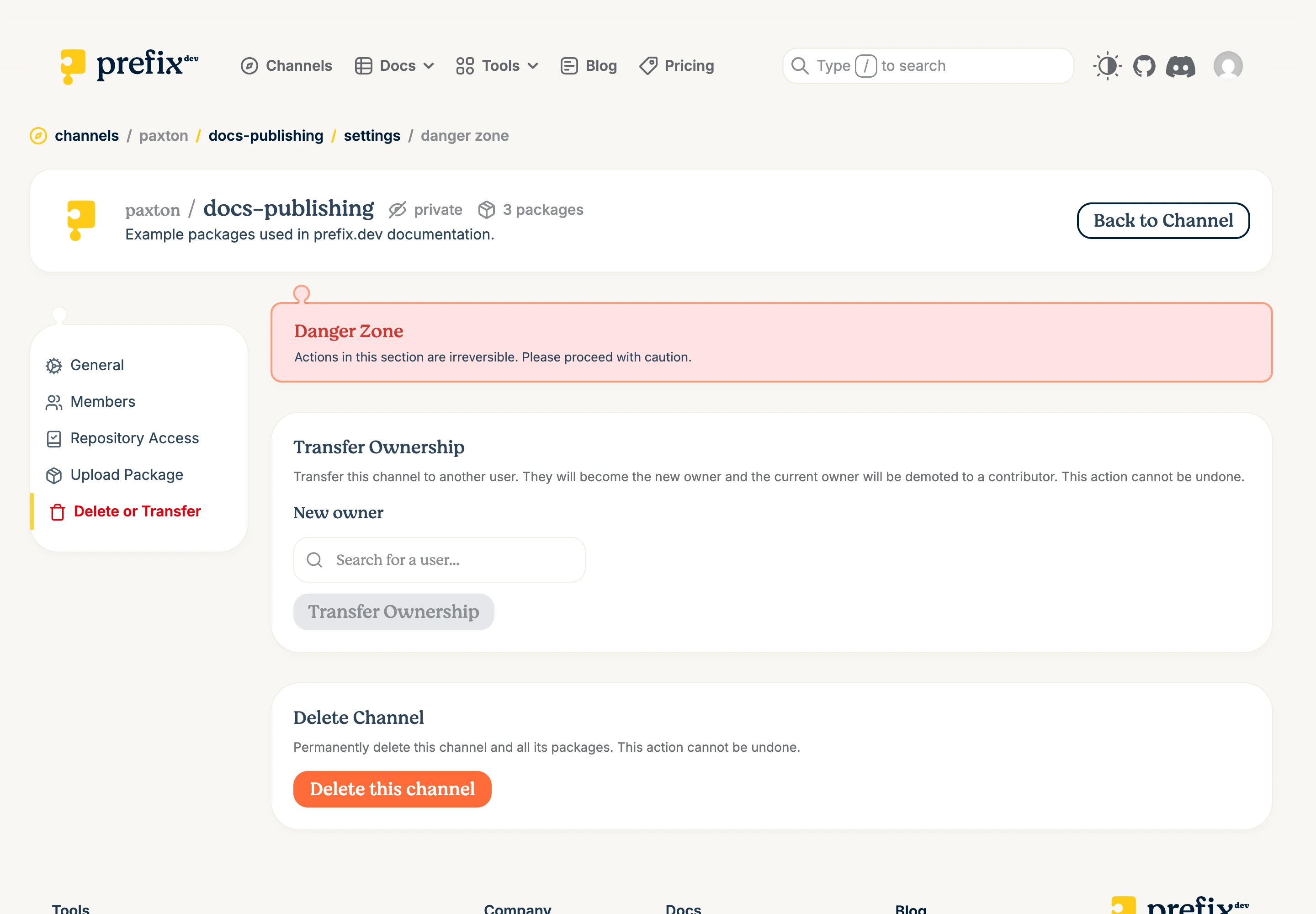Open the Channels nav item
The height and width of the screenshot is (914, 1316).
(287, 66)
